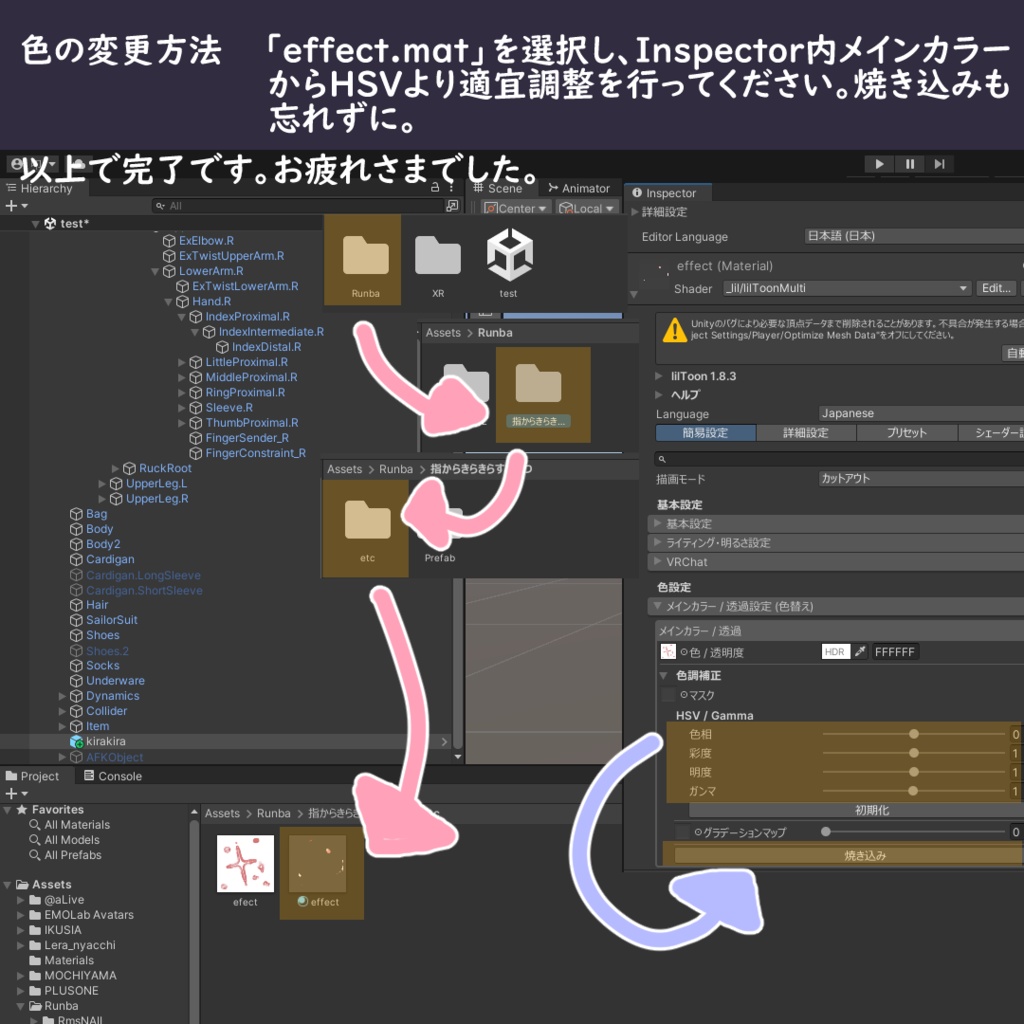Image resolution: width=1024 pixels, height=1024 pixels.
Task: Click the Pause button at top right
Action: tap(909, 165)
